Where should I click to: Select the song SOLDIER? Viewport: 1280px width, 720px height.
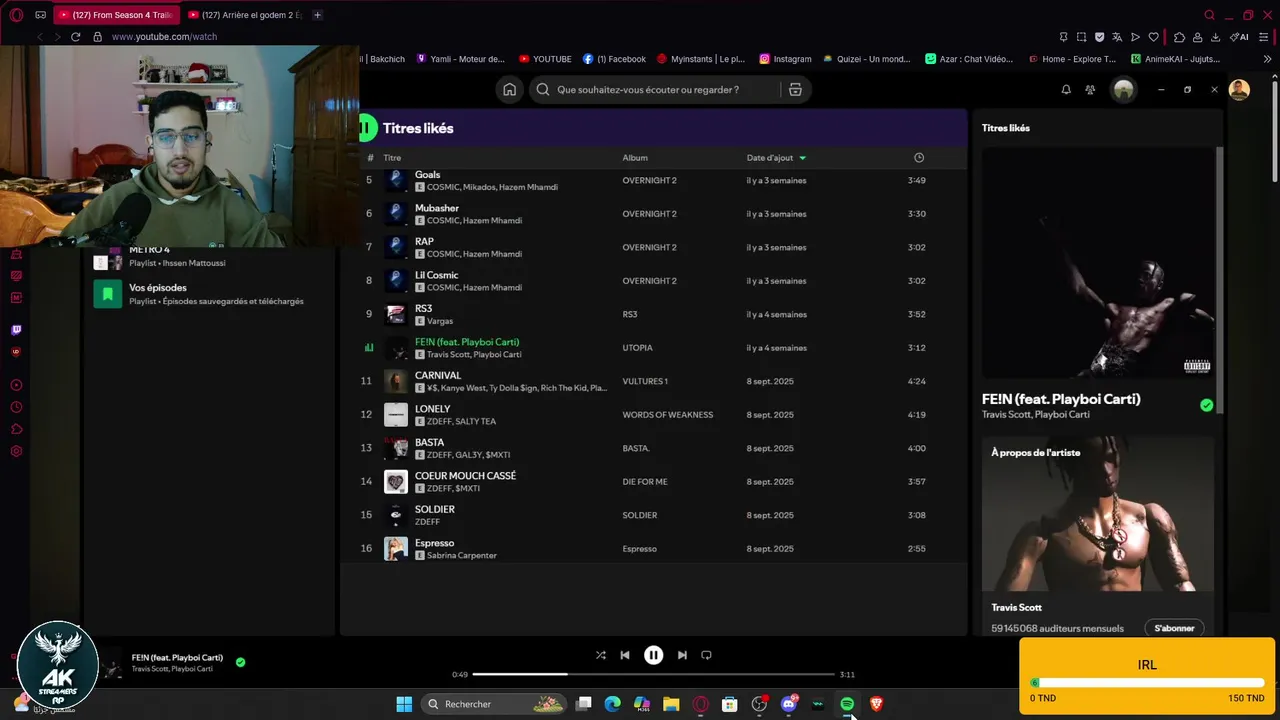click(435, 509)
